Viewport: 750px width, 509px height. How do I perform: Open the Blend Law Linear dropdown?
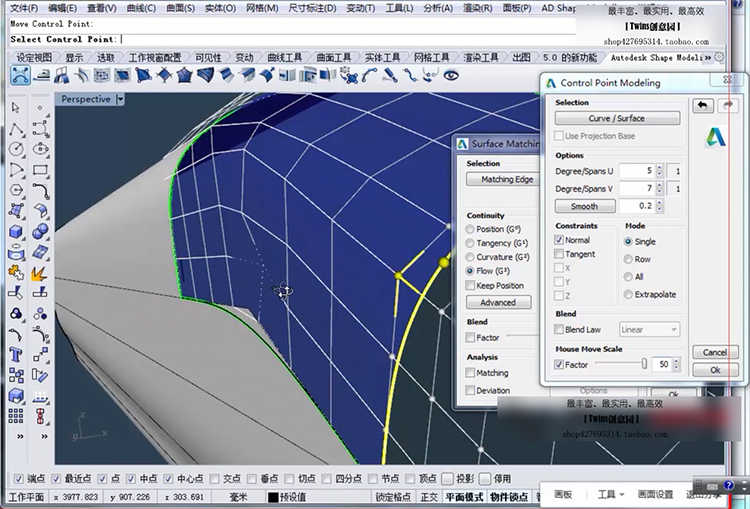[x=649, y=329]
